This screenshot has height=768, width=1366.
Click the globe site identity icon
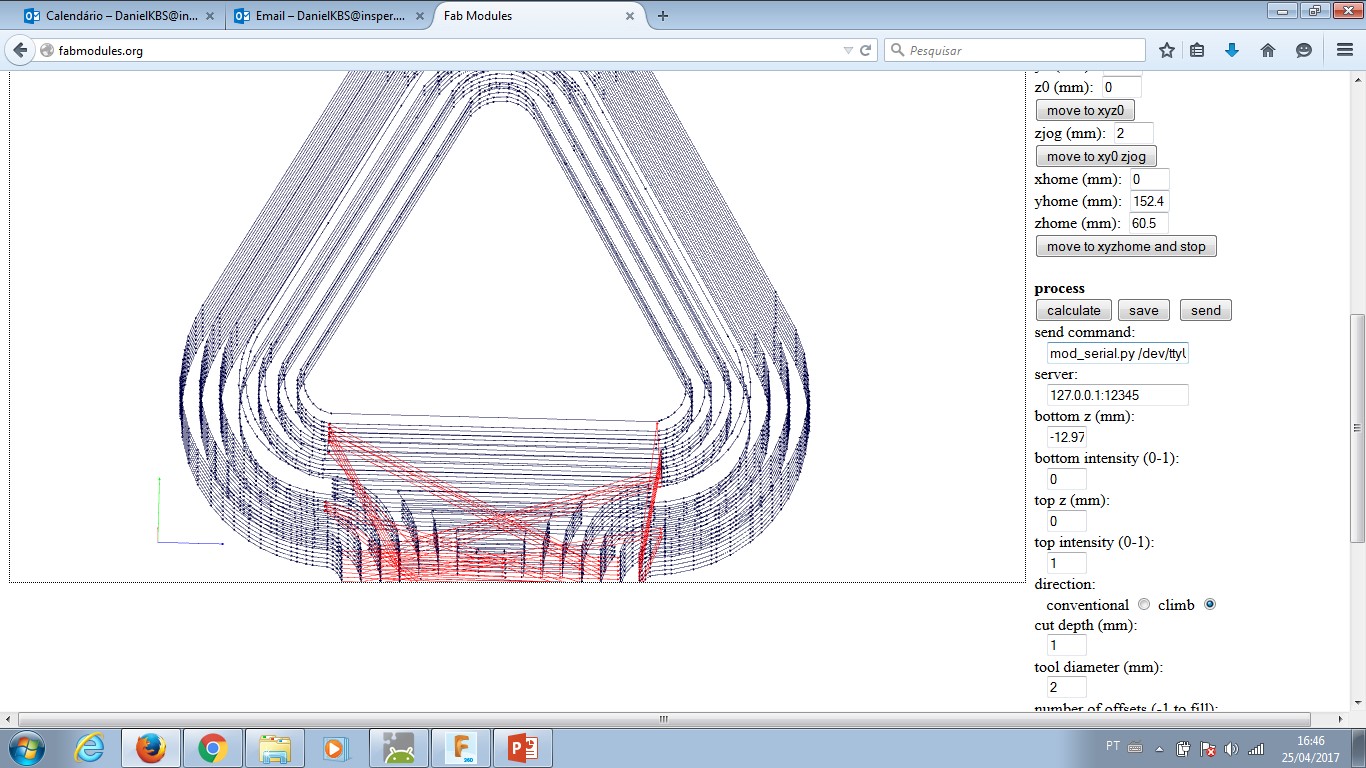(46, 50)
